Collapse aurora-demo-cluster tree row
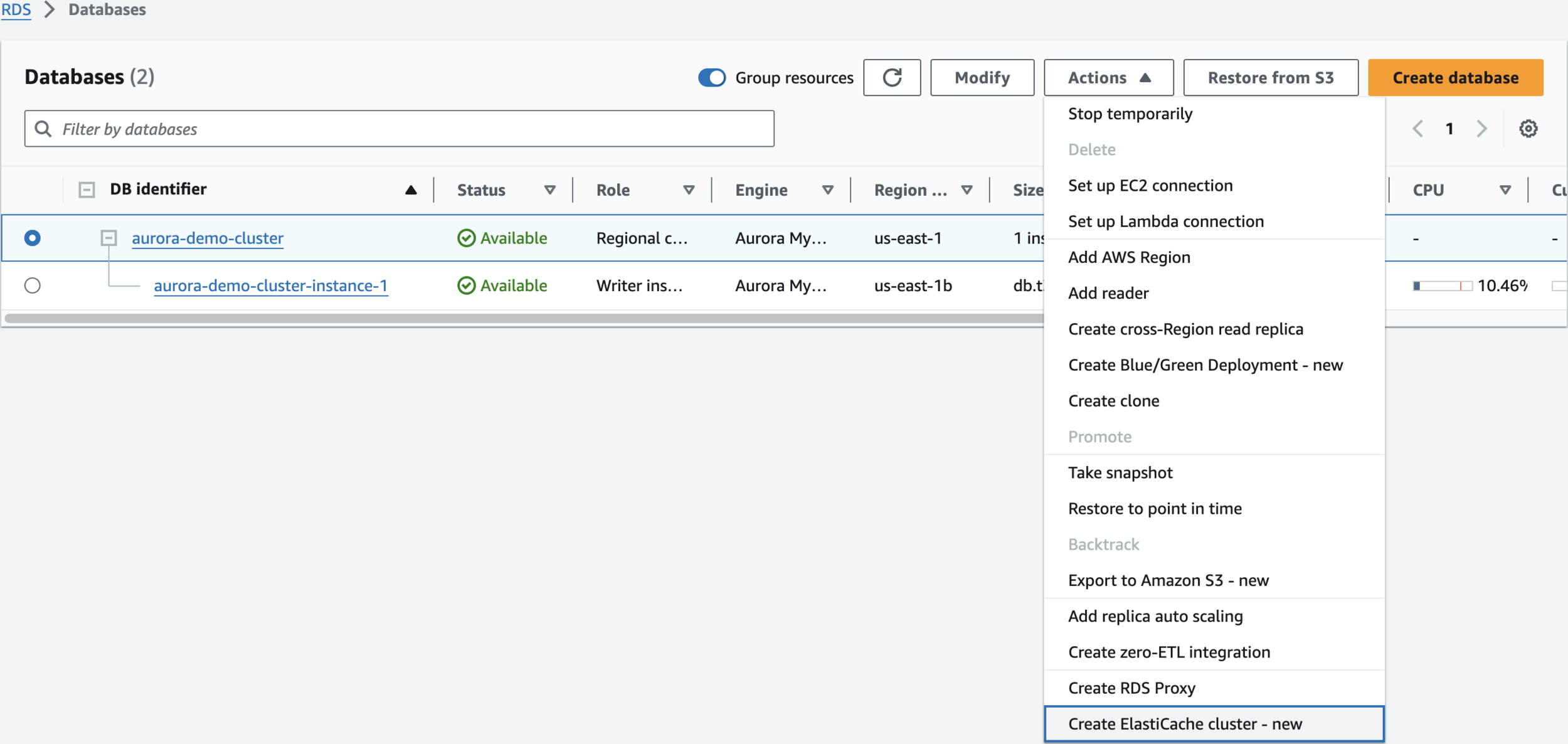 tap(109, 238)
